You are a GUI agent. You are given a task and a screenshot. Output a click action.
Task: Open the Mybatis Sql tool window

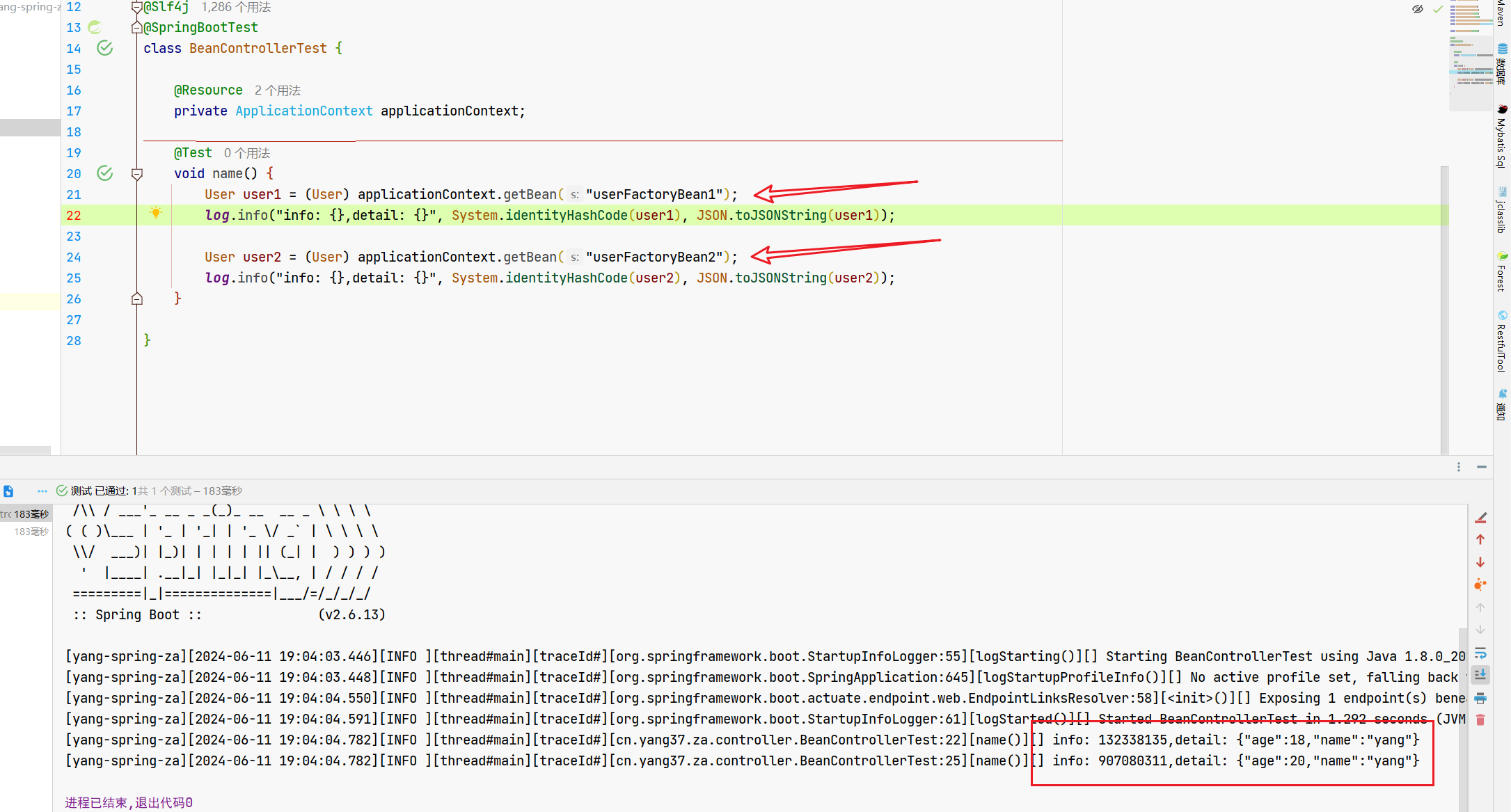[1502, 137]
